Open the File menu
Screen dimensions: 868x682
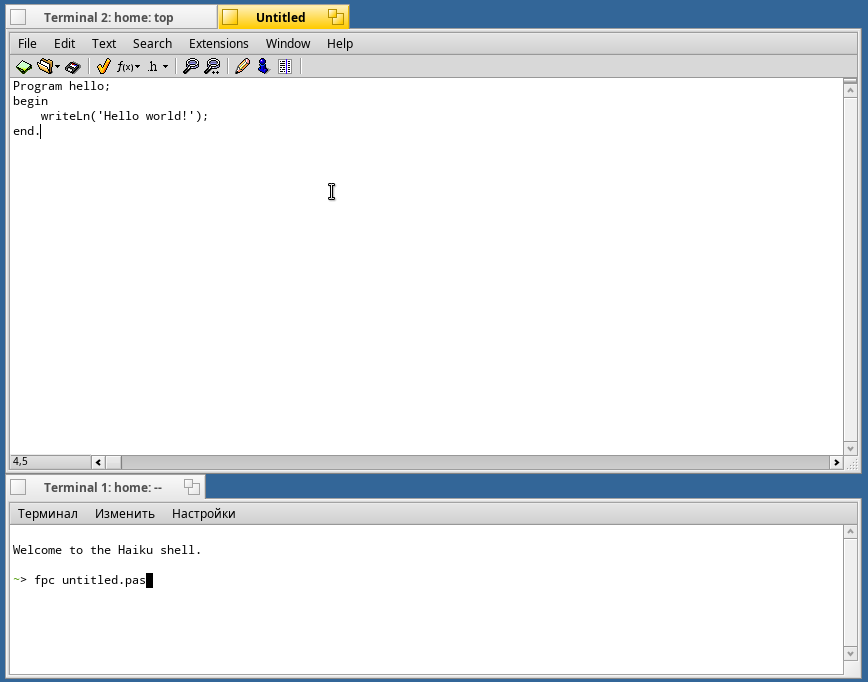click(x=27, y=44)
